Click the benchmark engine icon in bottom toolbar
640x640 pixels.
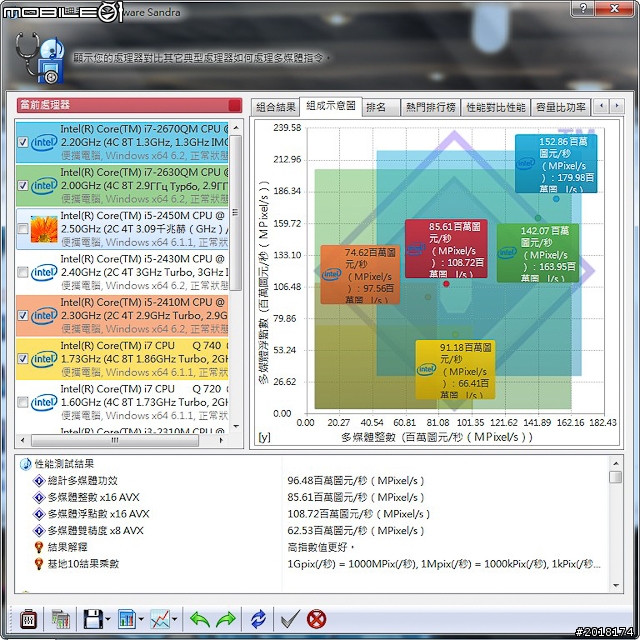coord(29,619)
